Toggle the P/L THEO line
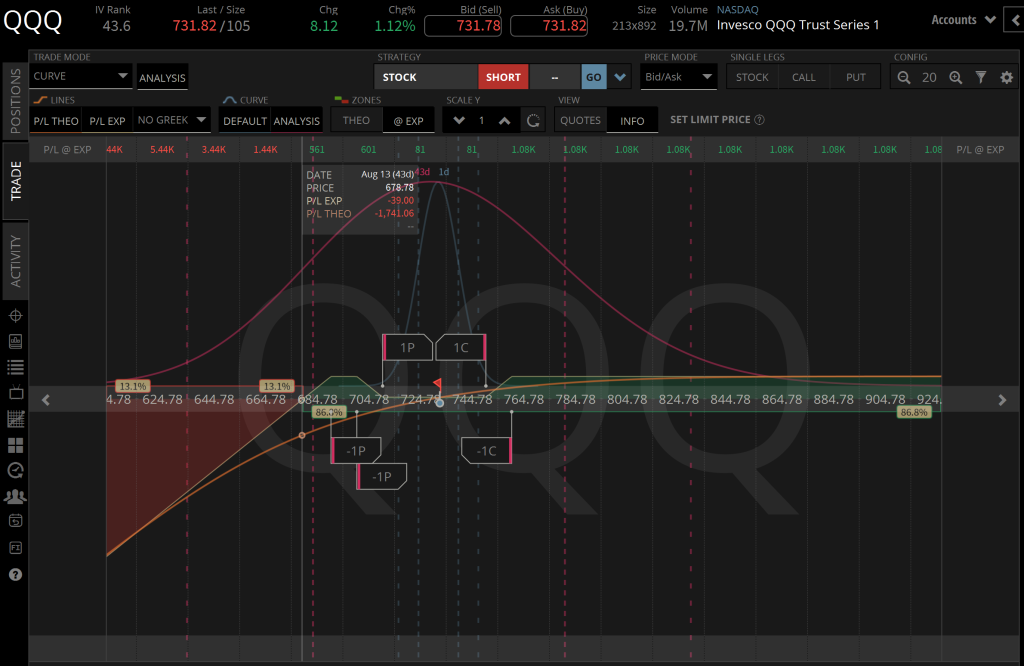 coord(56,121)
